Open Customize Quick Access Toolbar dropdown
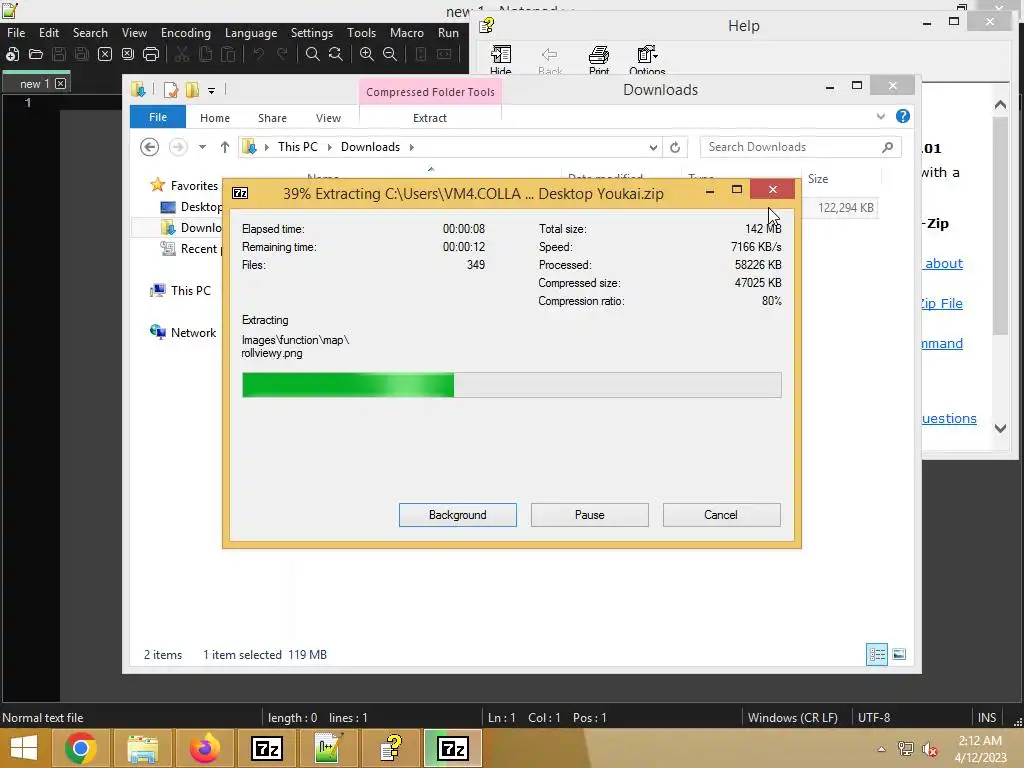Viewport: 1024px width, 768px height. pyautogui.click(x=212, y=91)
